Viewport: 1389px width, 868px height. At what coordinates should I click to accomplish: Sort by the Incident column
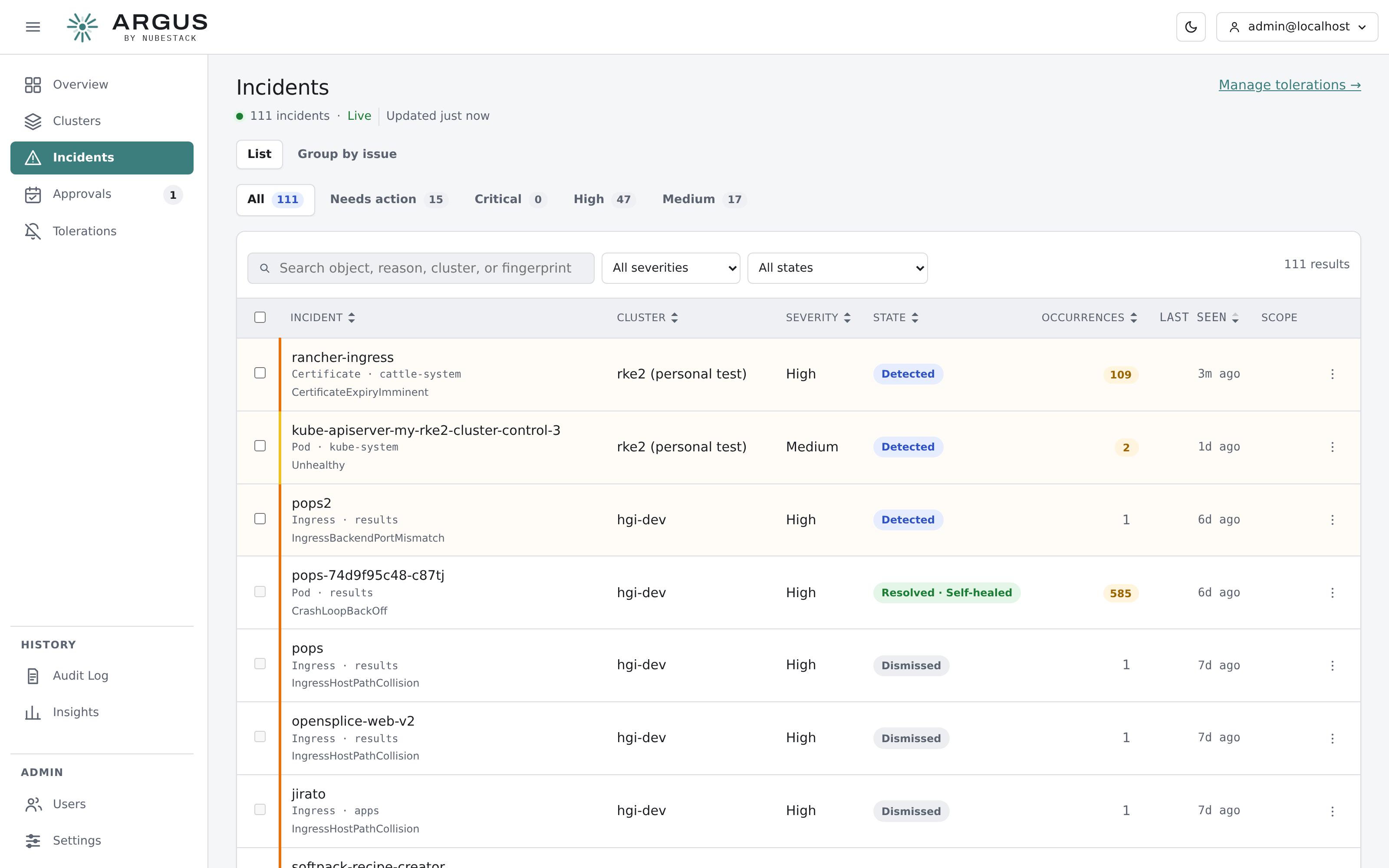(323, 317)
